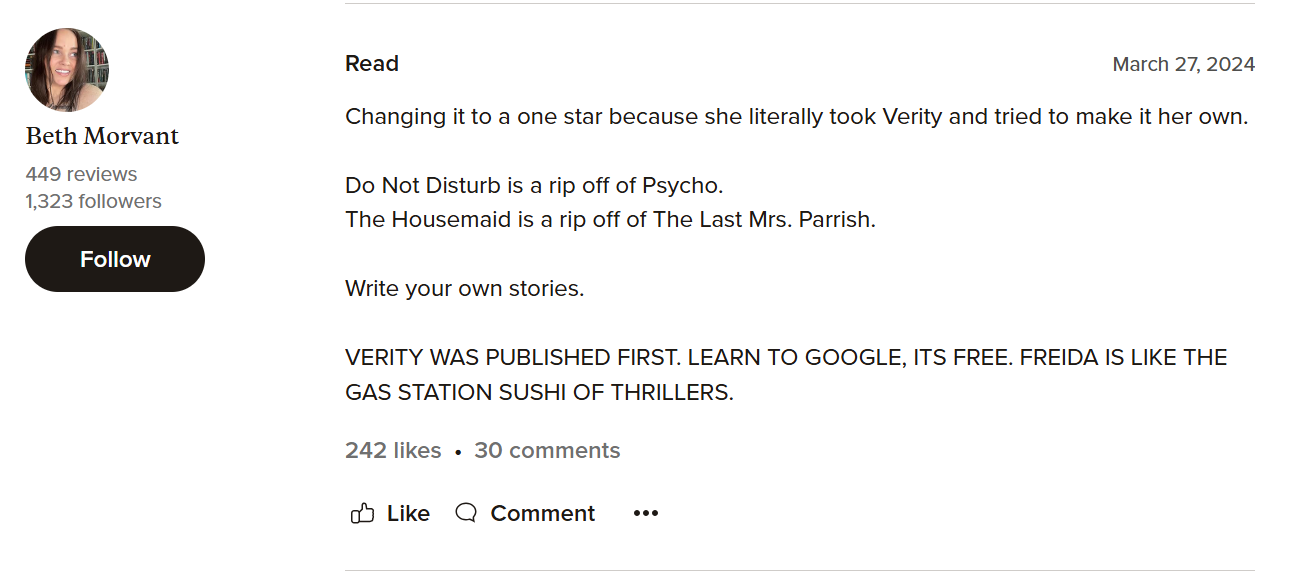Click the line about The Housemaid
The image size is (1290, 576).
coord(610,219)
